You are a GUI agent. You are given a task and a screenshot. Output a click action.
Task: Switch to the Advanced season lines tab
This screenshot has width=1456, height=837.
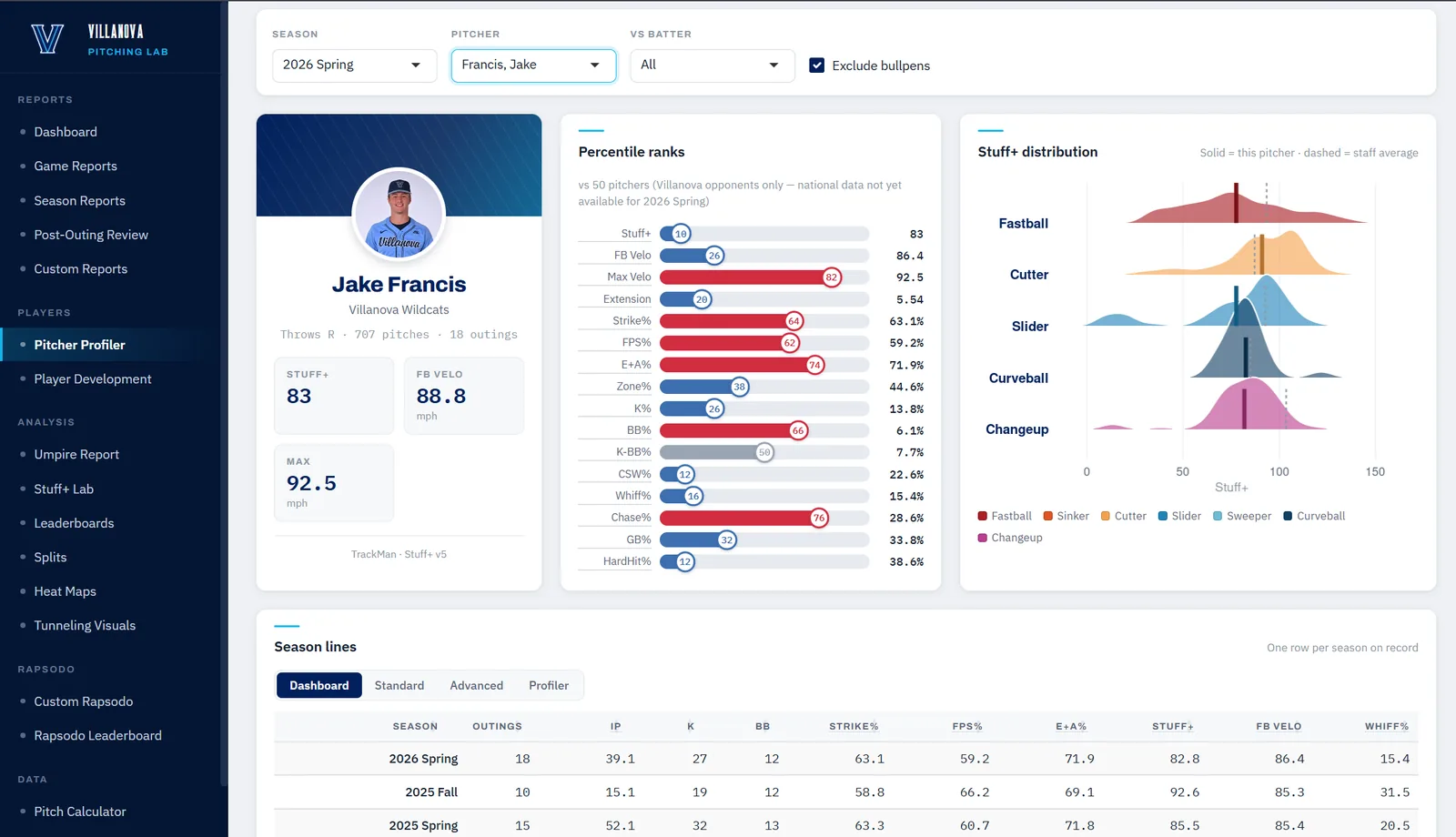[476, 685]
